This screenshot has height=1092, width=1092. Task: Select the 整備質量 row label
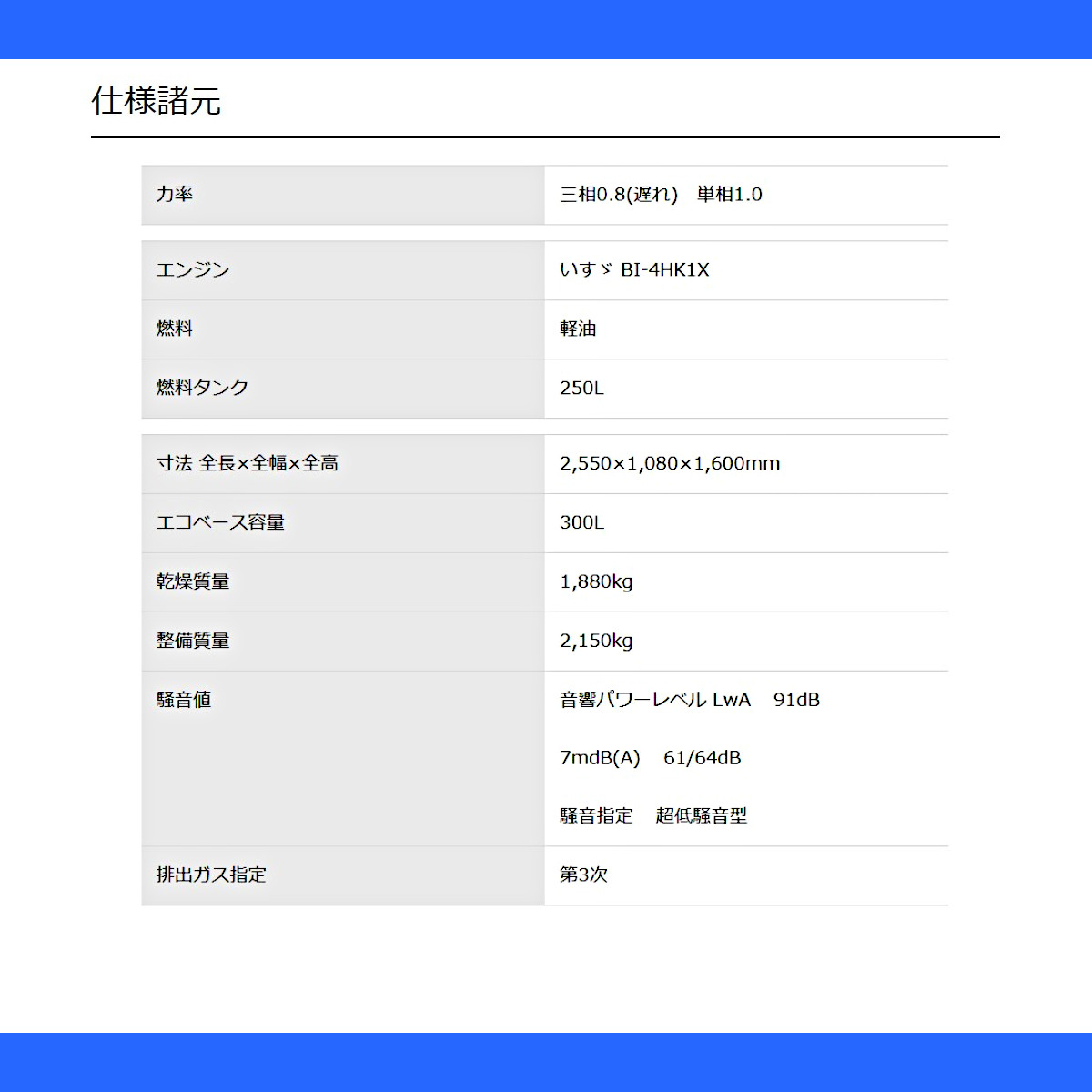coord(193,641)
